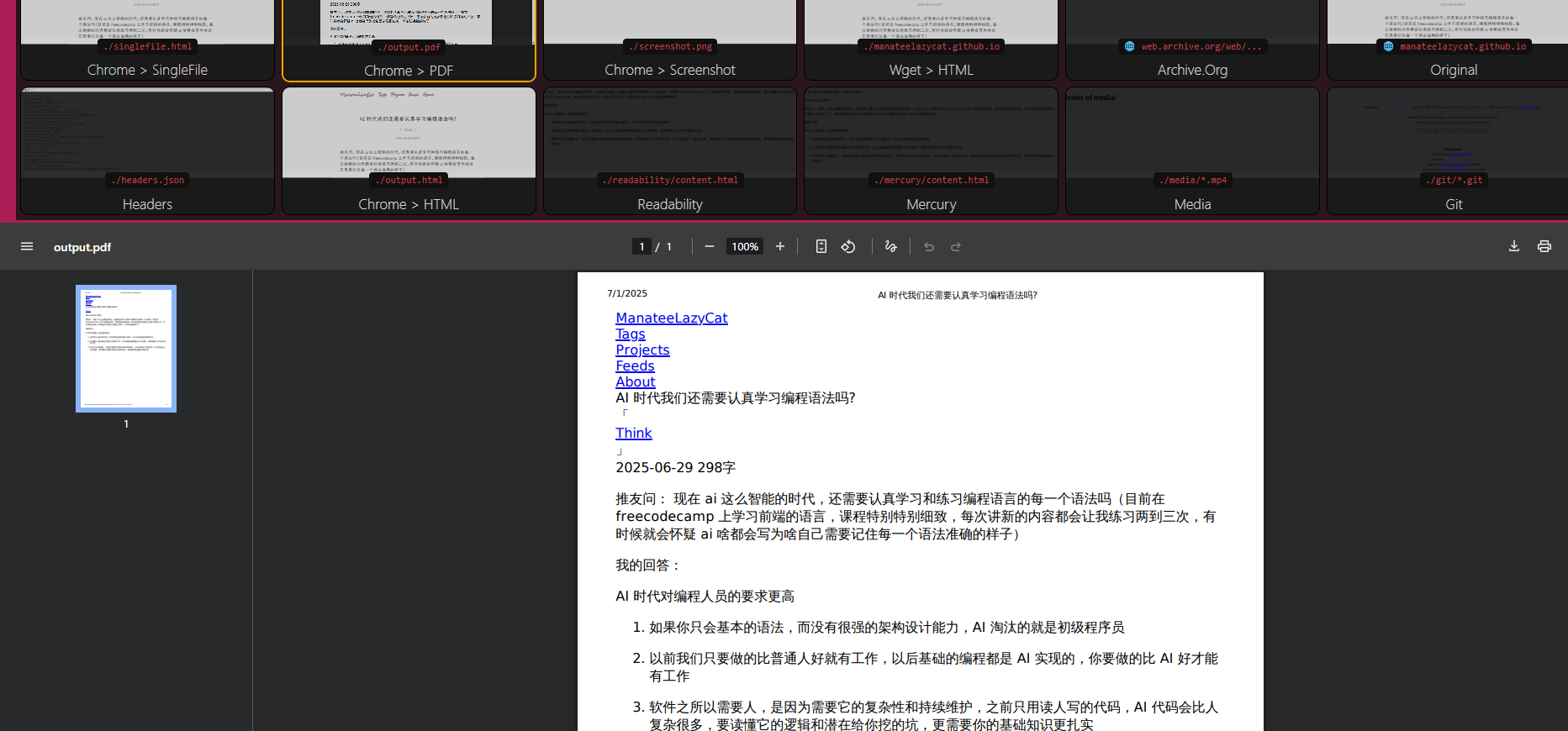Screen dimensions: 1568x731
Task: Click the redo arrow icon
Action: pyautogui.click(x=956, y=246)
